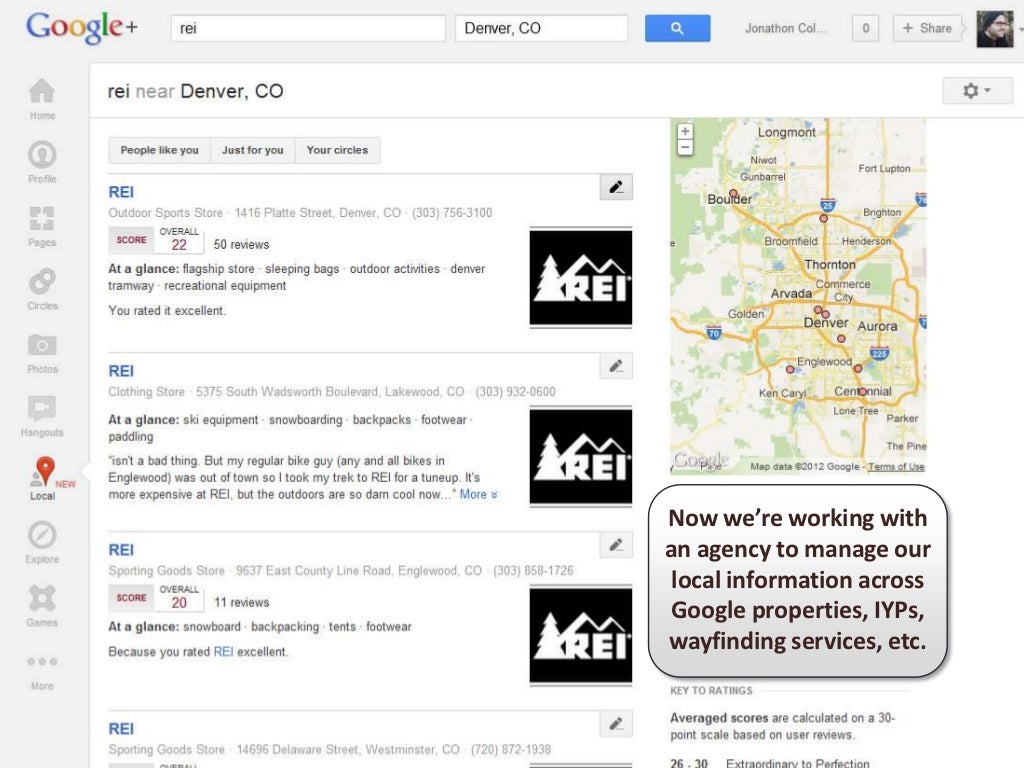Select the Your circles tab
Screen dimensions: 1024x768
(338, 150)
